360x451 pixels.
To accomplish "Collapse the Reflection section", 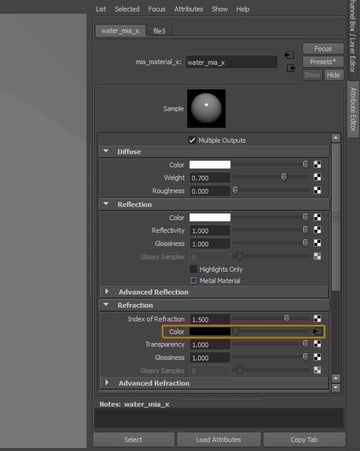I will pos(106,204).
